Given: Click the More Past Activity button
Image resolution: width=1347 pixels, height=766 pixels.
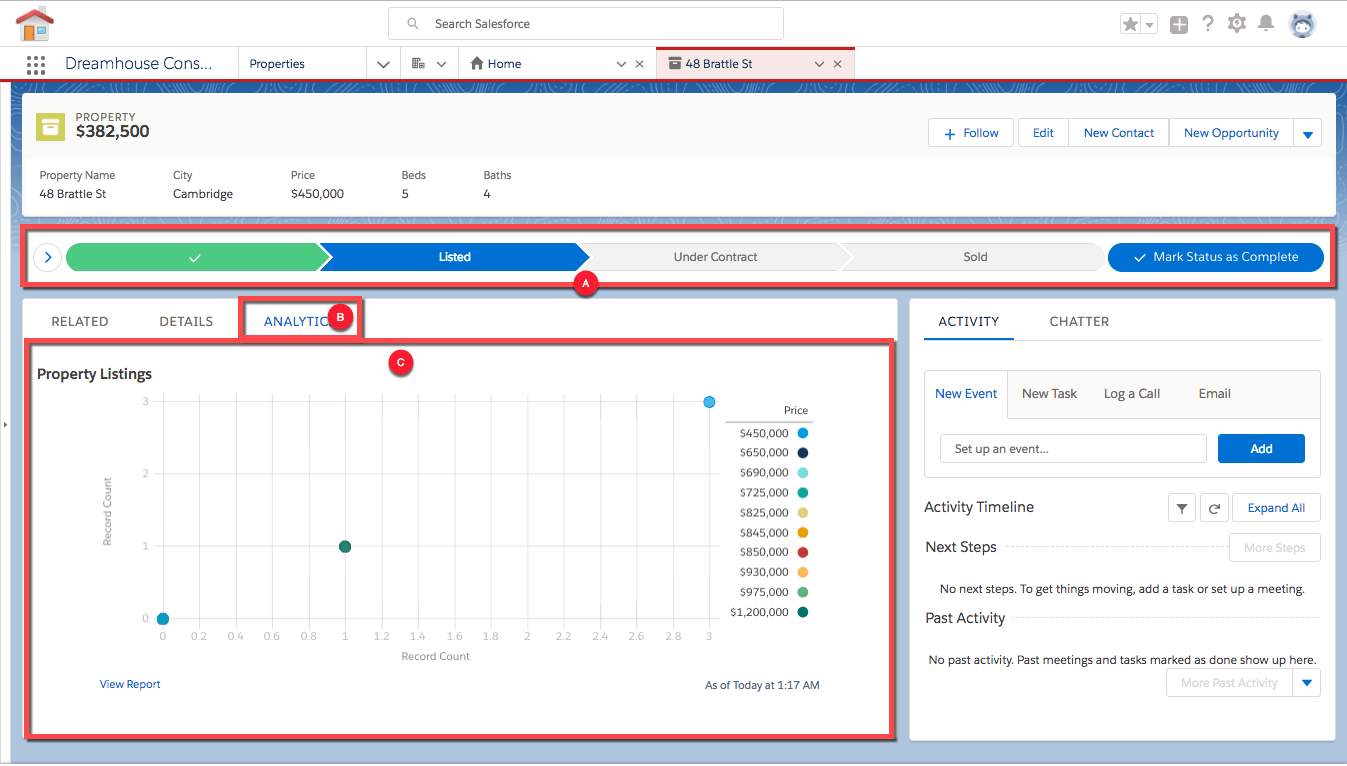Looking at the screenshot, I should tap(1229, 683).
